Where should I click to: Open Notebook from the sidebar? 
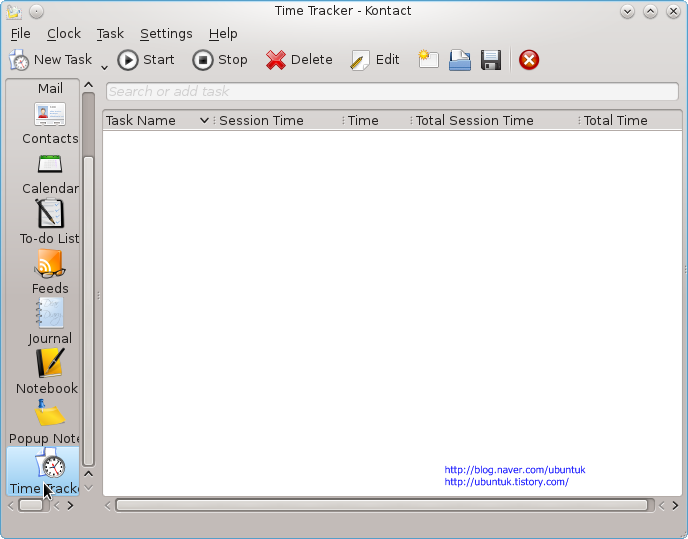(x=47, y=372)
